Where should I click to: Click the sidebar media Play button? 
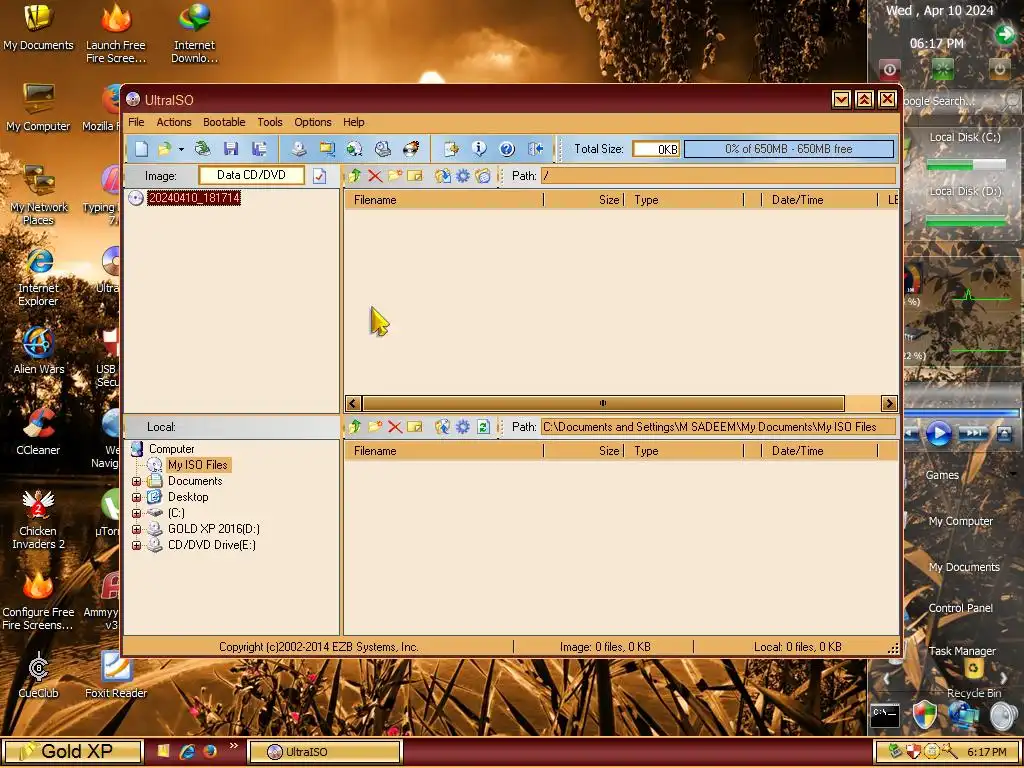pos(938,433)
